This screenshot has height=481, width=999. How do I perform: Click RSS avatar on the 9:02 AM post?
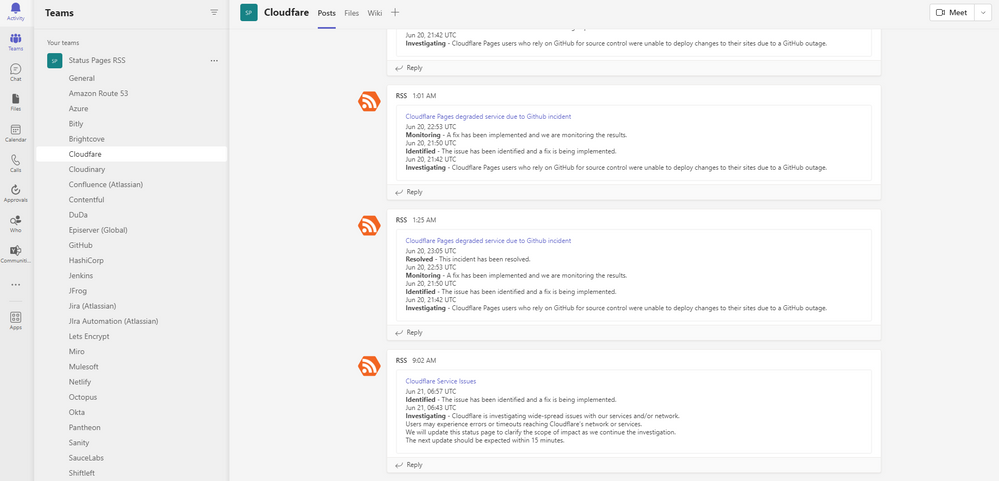point(370,366)
